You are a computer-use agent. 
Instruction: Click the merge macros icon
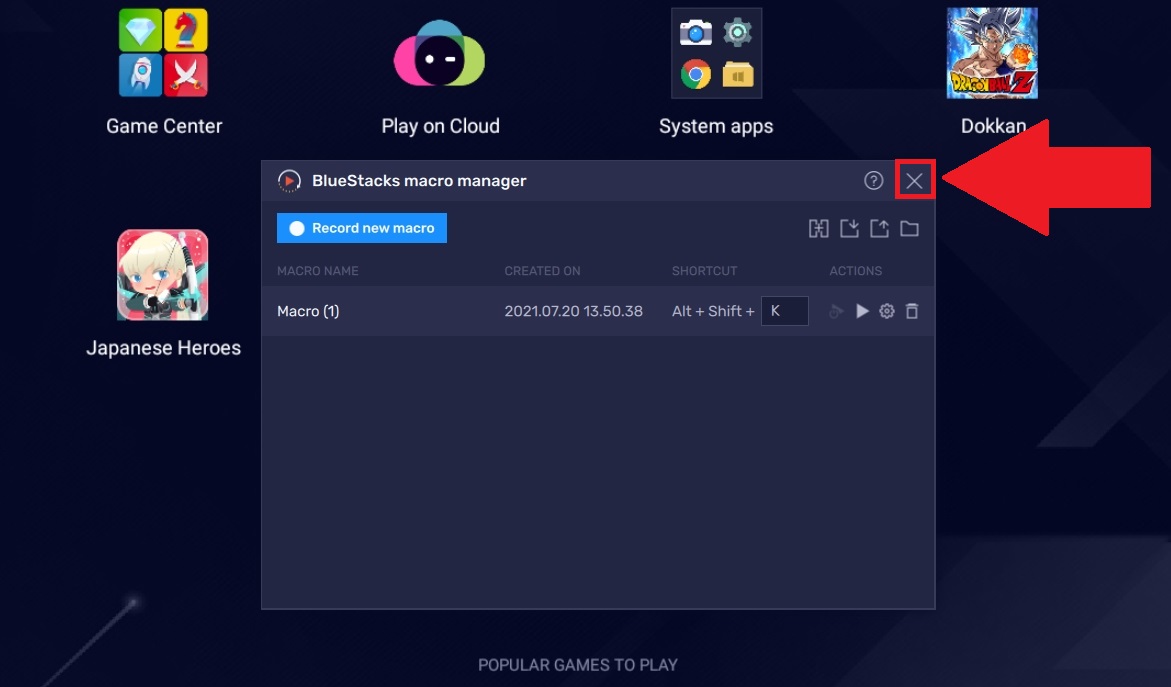819,229
